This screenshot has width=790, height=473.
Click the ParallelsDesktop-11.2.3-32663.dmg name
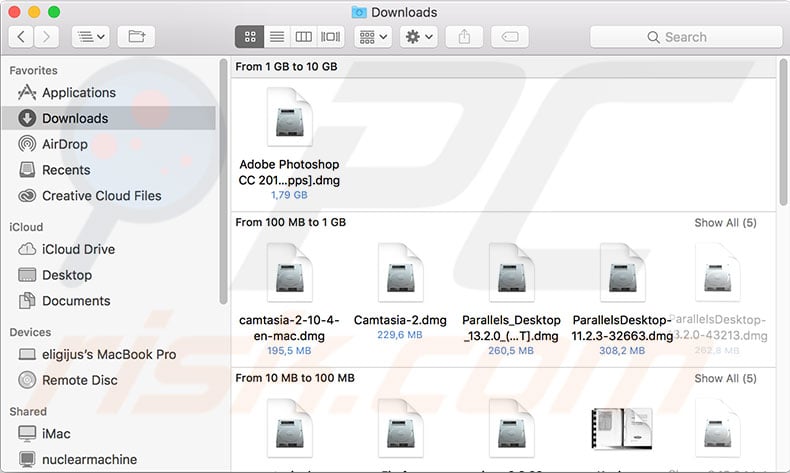[622, 328]
